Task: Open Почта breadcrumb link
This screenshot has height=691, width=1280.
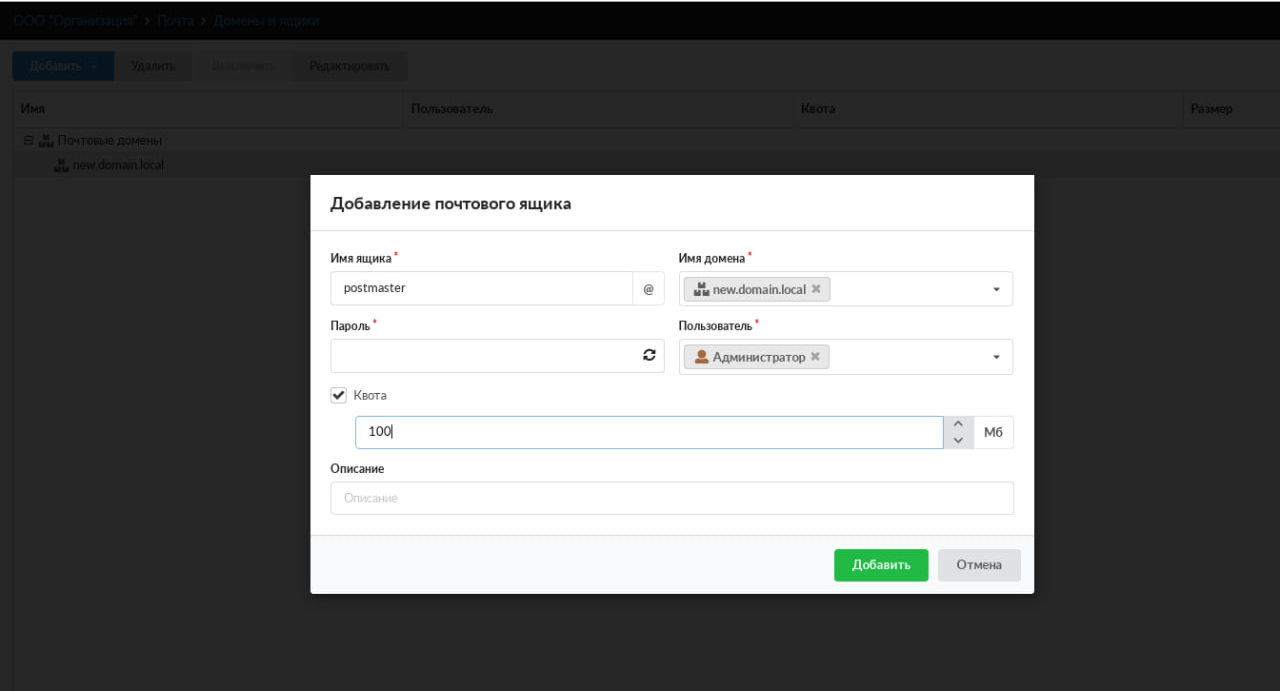Action: click(x=175, y=21)
